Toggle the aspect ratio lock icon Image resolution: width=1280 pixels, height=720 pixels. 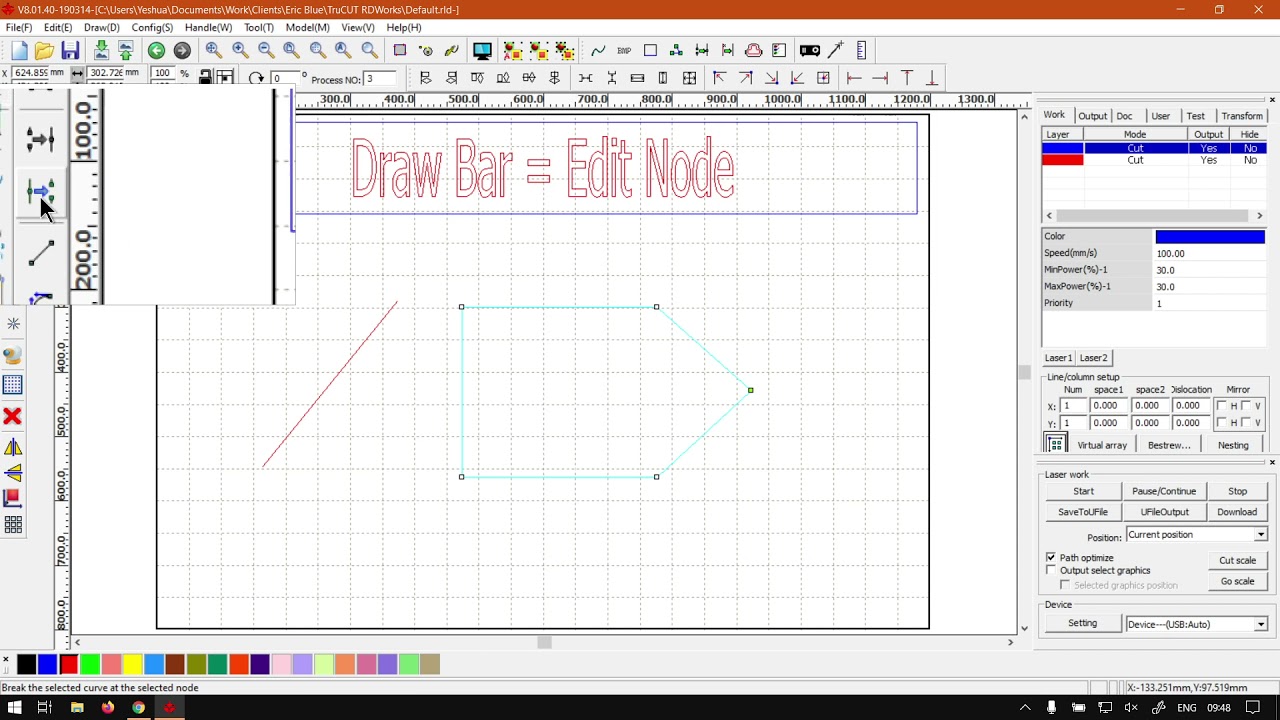205,77
